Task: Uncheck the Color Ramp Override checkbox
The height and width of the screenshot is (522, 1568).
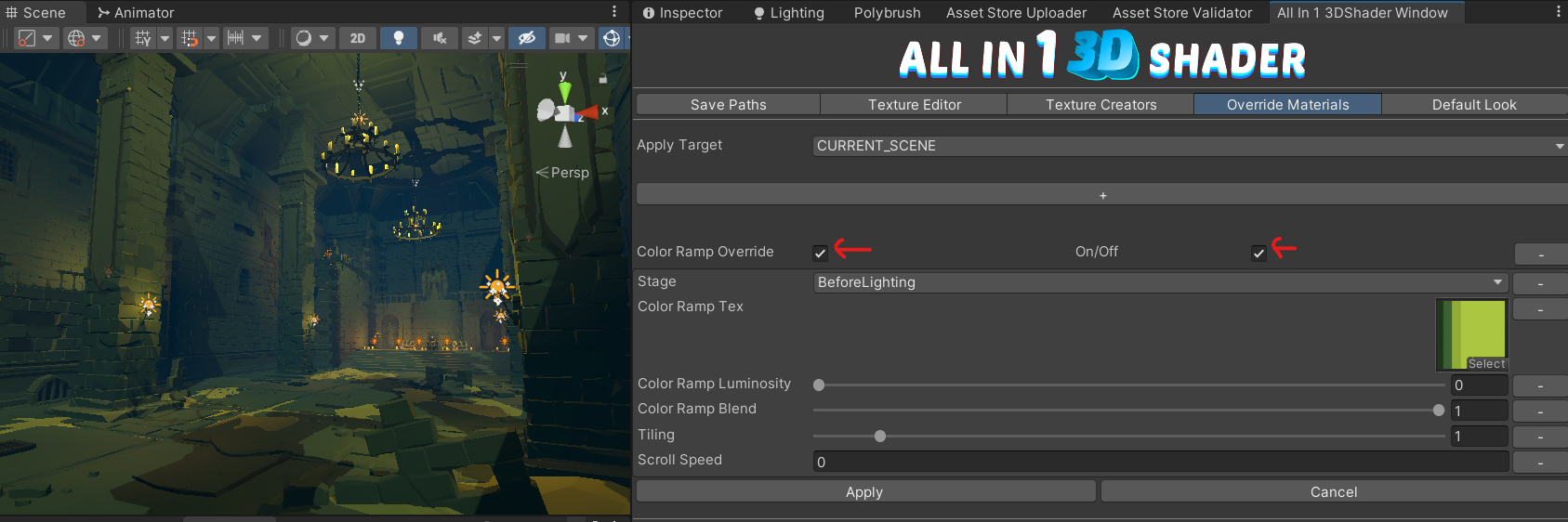Action: coord(820,253)
